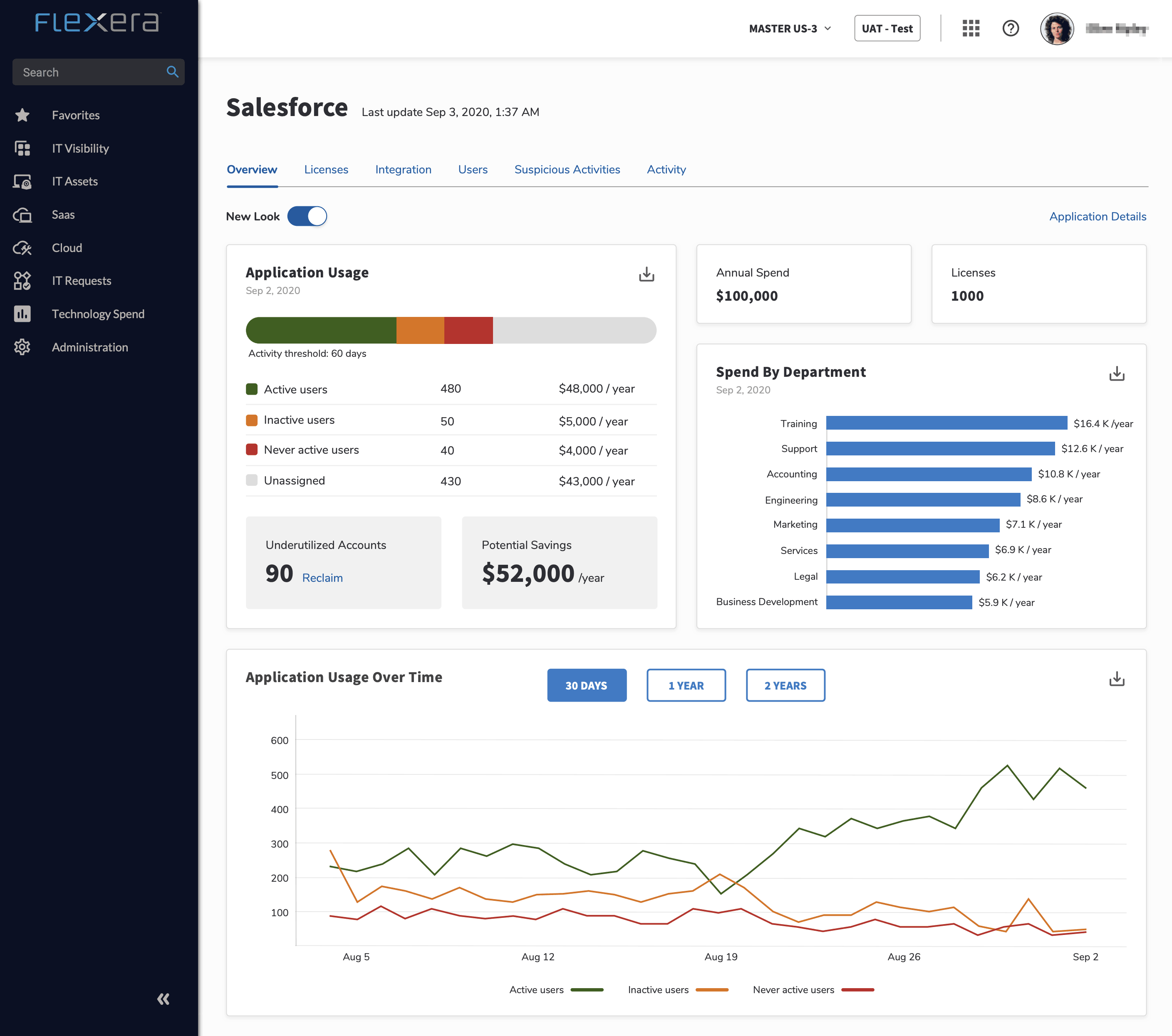Click the $16.4 K /year Training value
1172x1036 pixels.
[x=1103, y=424]
